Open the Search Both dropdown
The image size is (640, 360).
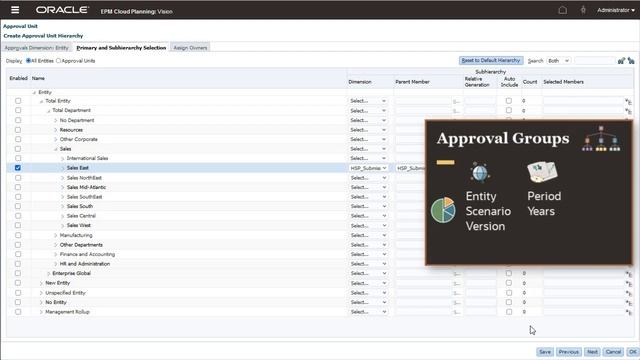pos(558,61)
